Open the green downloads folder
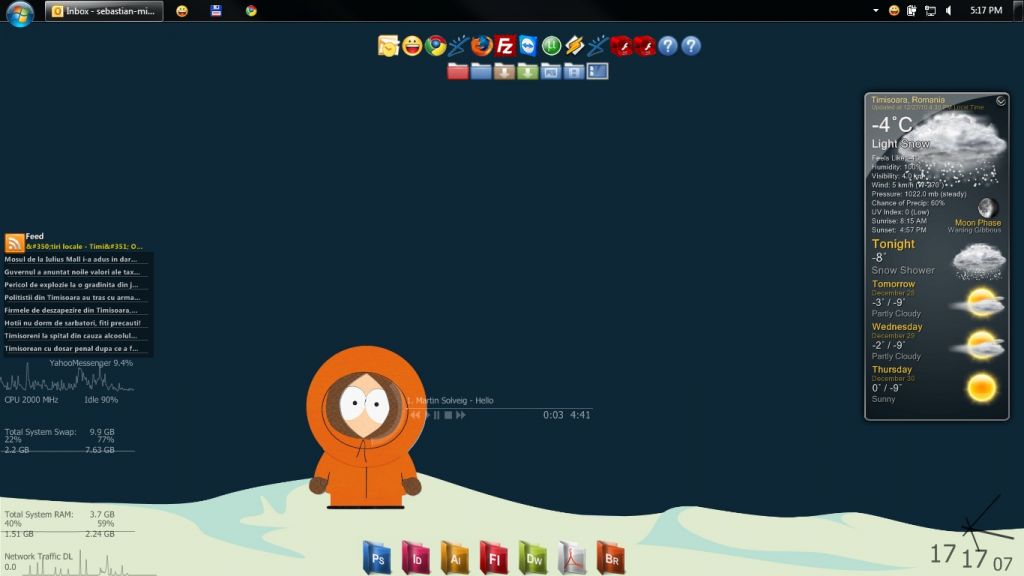The width and height of the screenshot is (1024, 576). point(528,71)
